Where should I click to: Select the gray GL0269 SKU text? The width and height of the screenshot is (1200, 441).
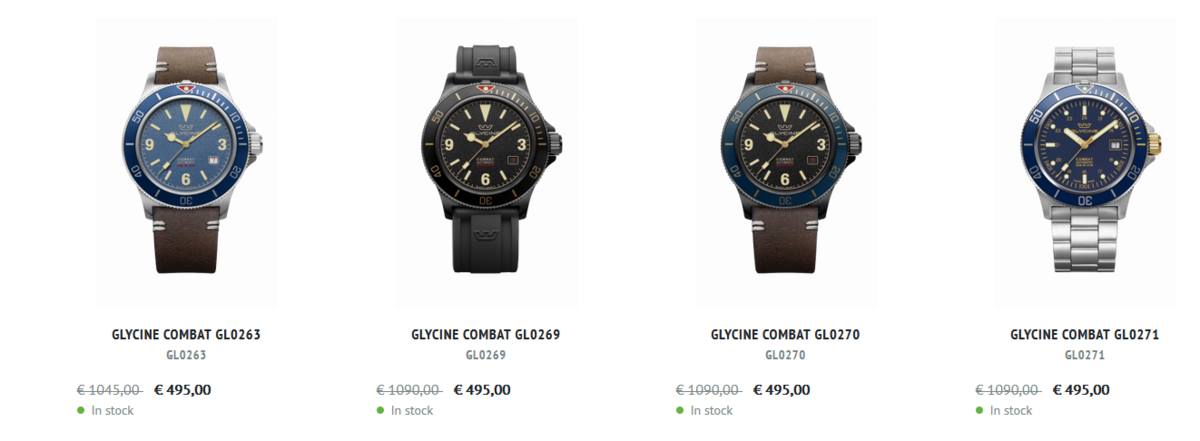click(486, 355)
